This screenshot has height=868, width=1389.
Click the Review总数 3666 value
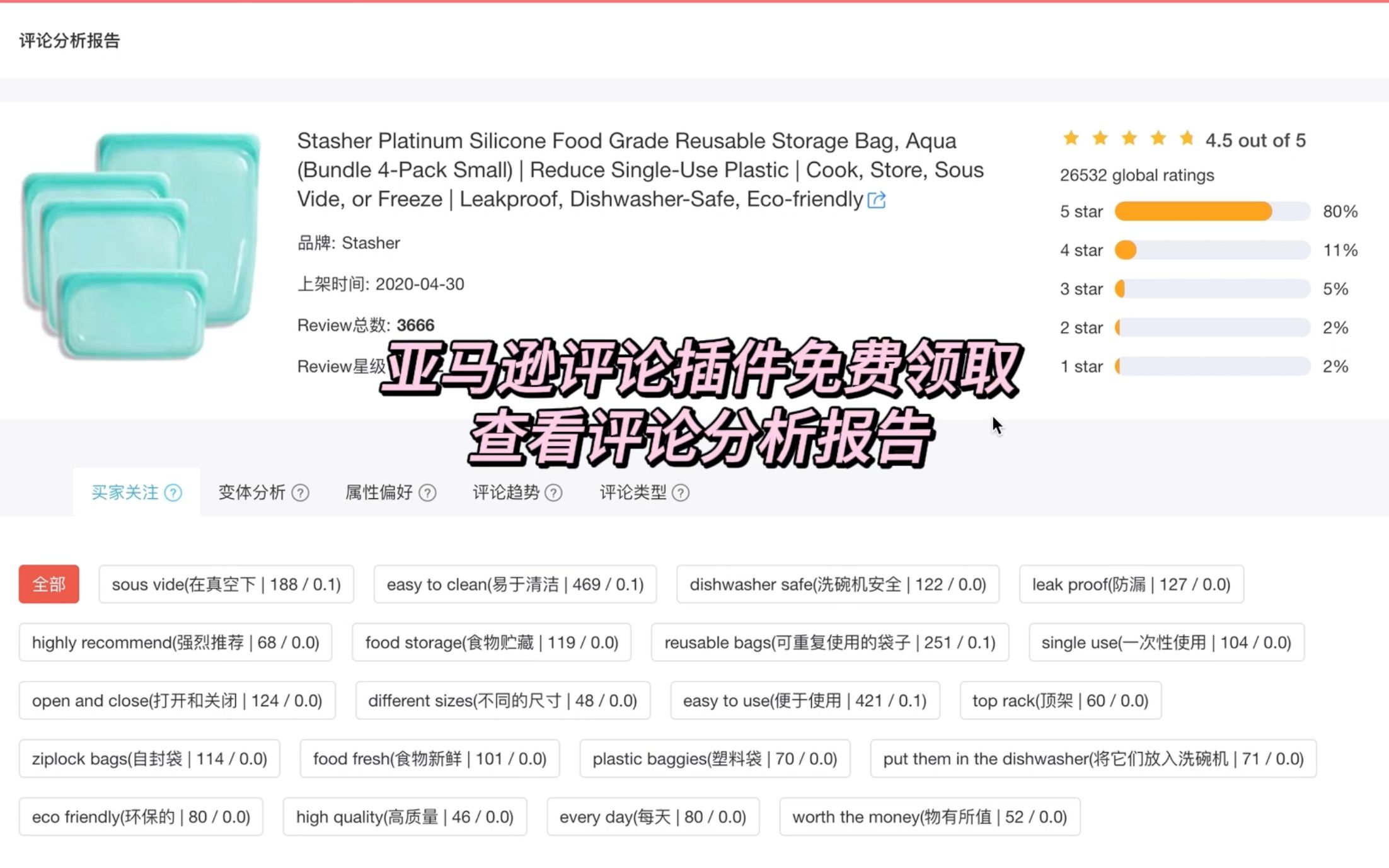pos(415,325)
